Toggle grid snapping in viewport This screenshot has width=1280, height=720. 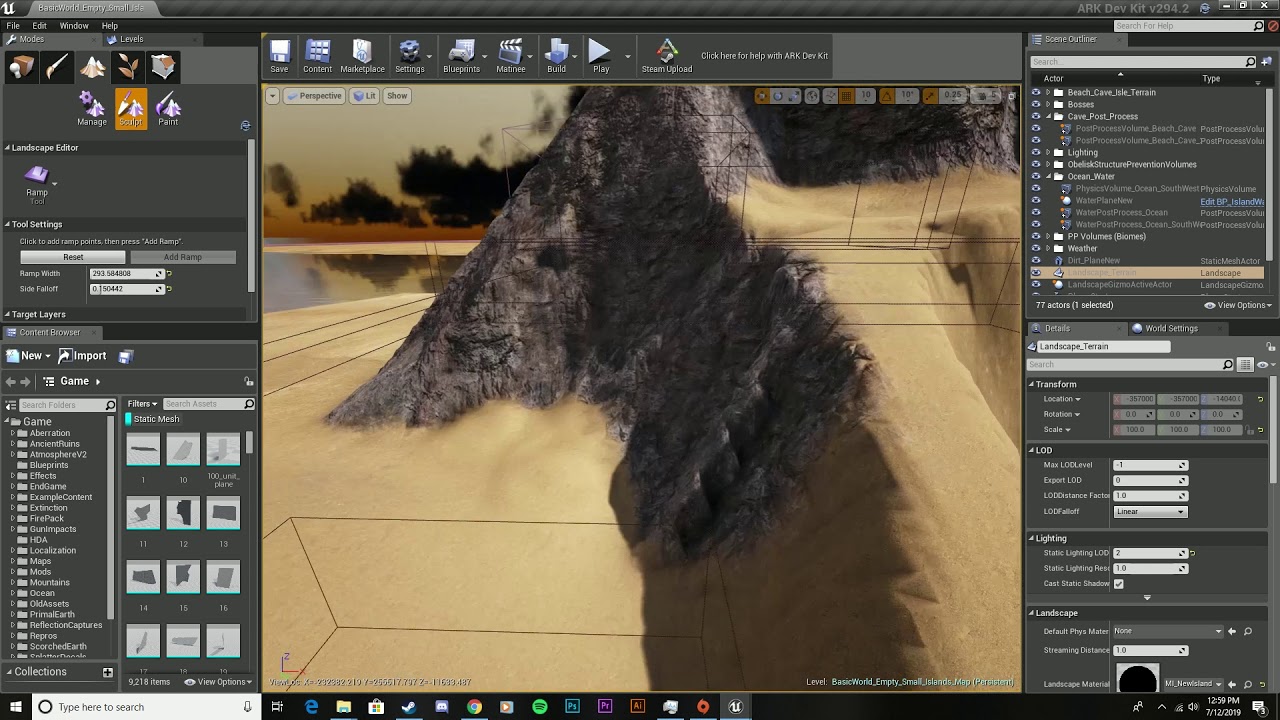846,96
